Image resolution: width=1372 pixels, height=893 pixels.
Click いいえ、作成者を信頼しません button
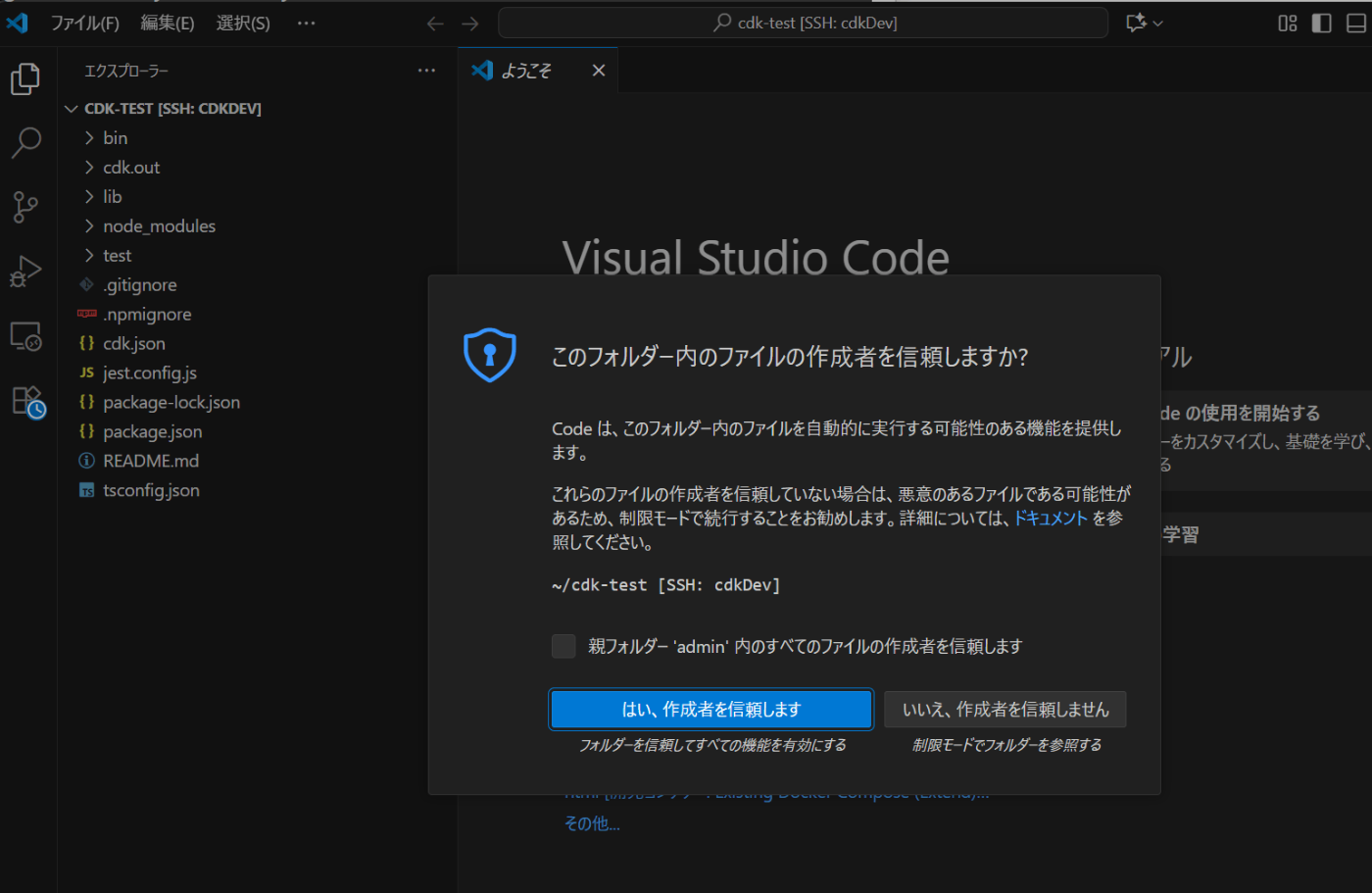(x=1005, y=710)
